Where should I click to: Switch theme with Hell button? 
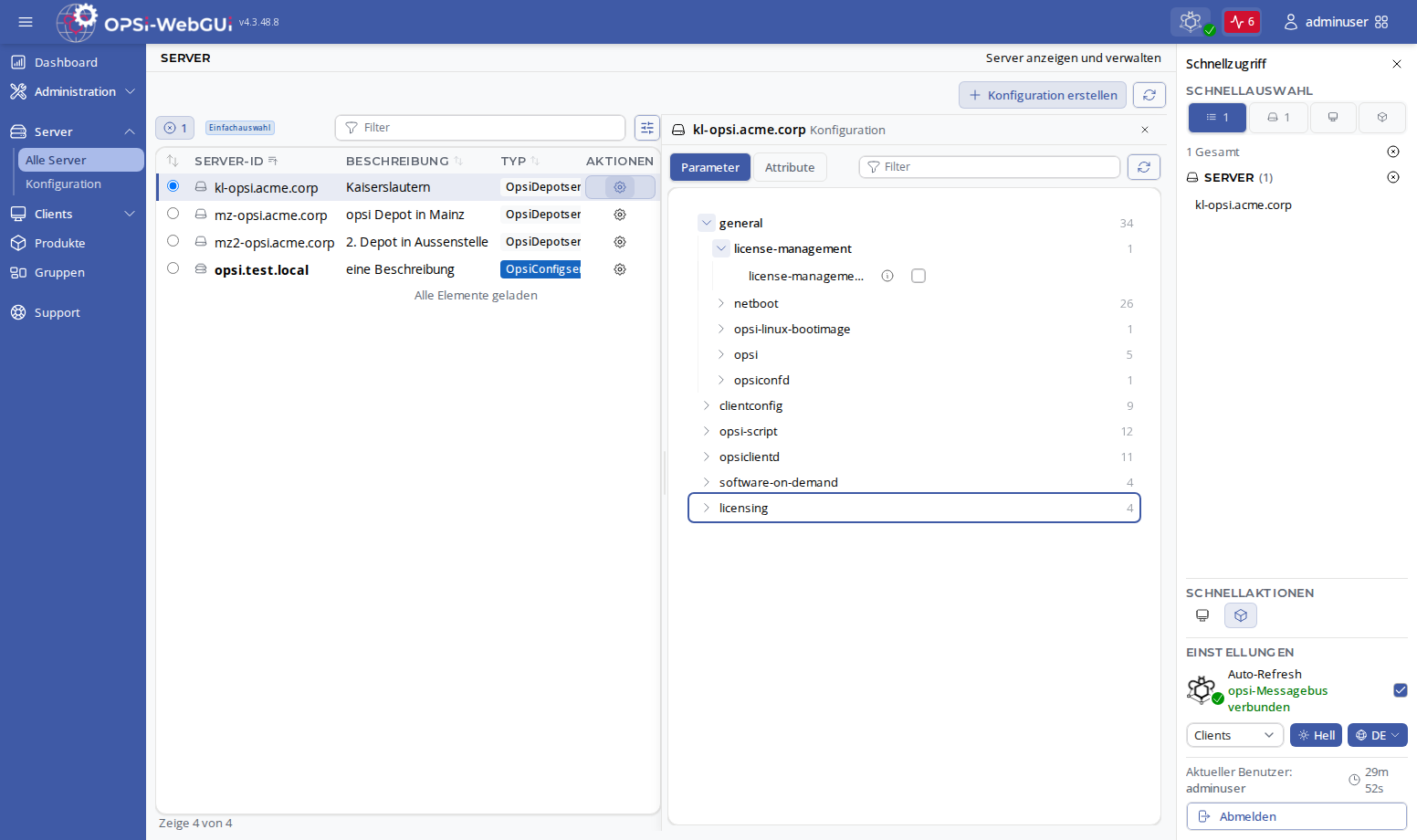click(1316, 735)
